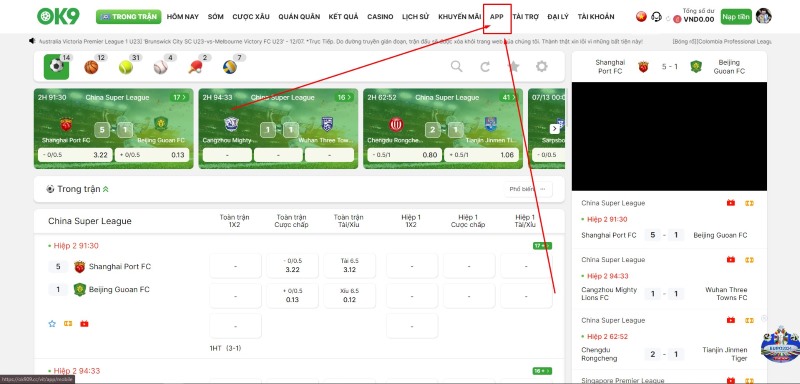Open the search magnifier icon

tap(457, 66)
